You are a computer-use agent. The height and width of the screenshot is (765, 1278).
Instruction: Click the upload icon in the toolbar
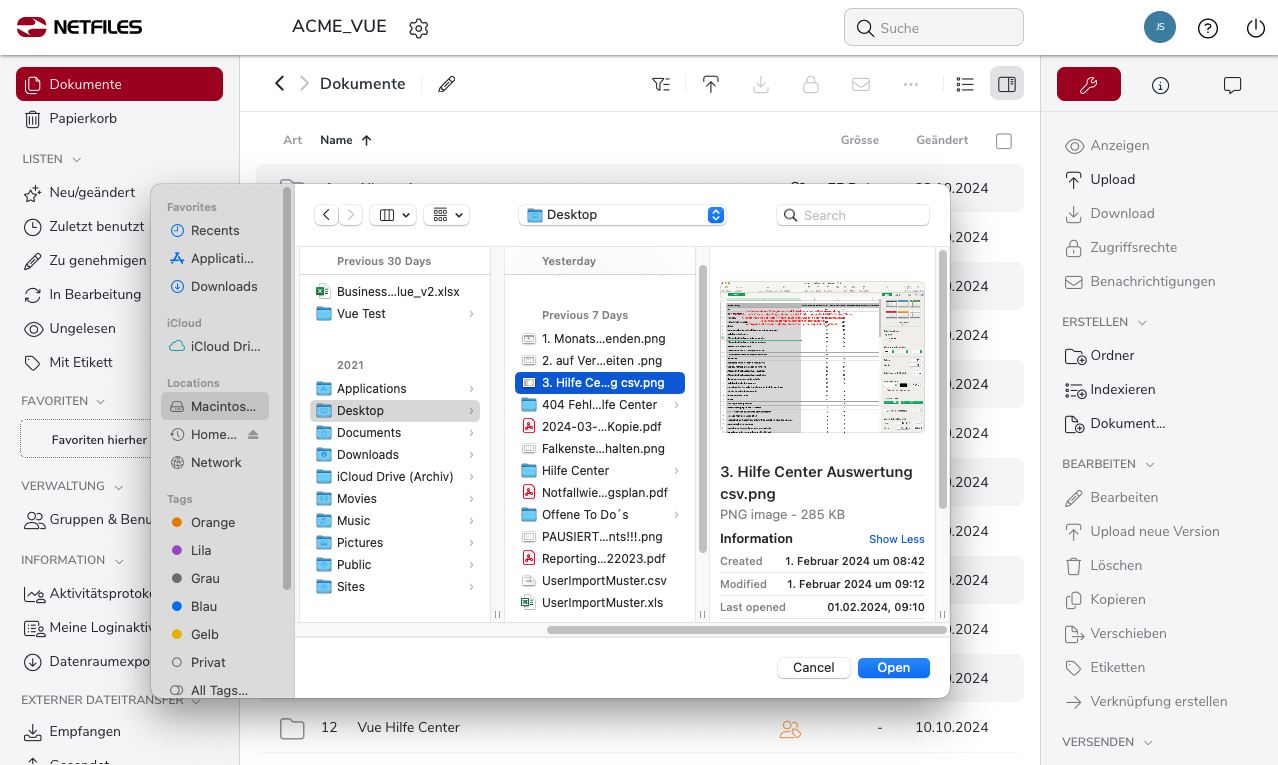click(x=711, y=85)
